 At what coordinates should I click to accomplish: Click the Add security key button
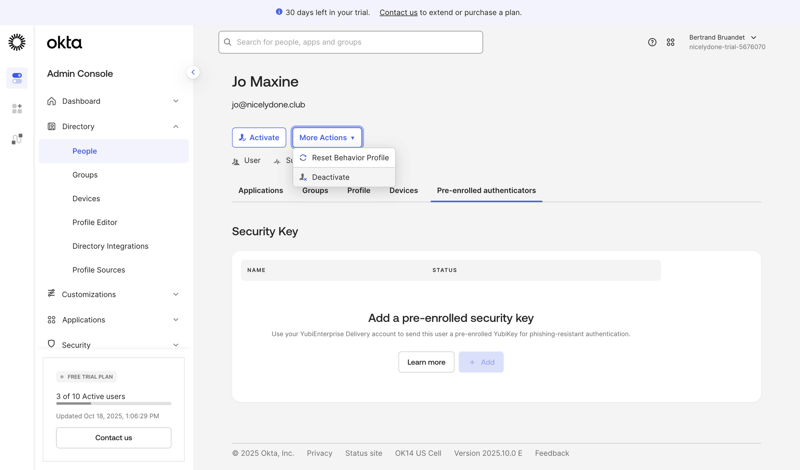[481, 362]
